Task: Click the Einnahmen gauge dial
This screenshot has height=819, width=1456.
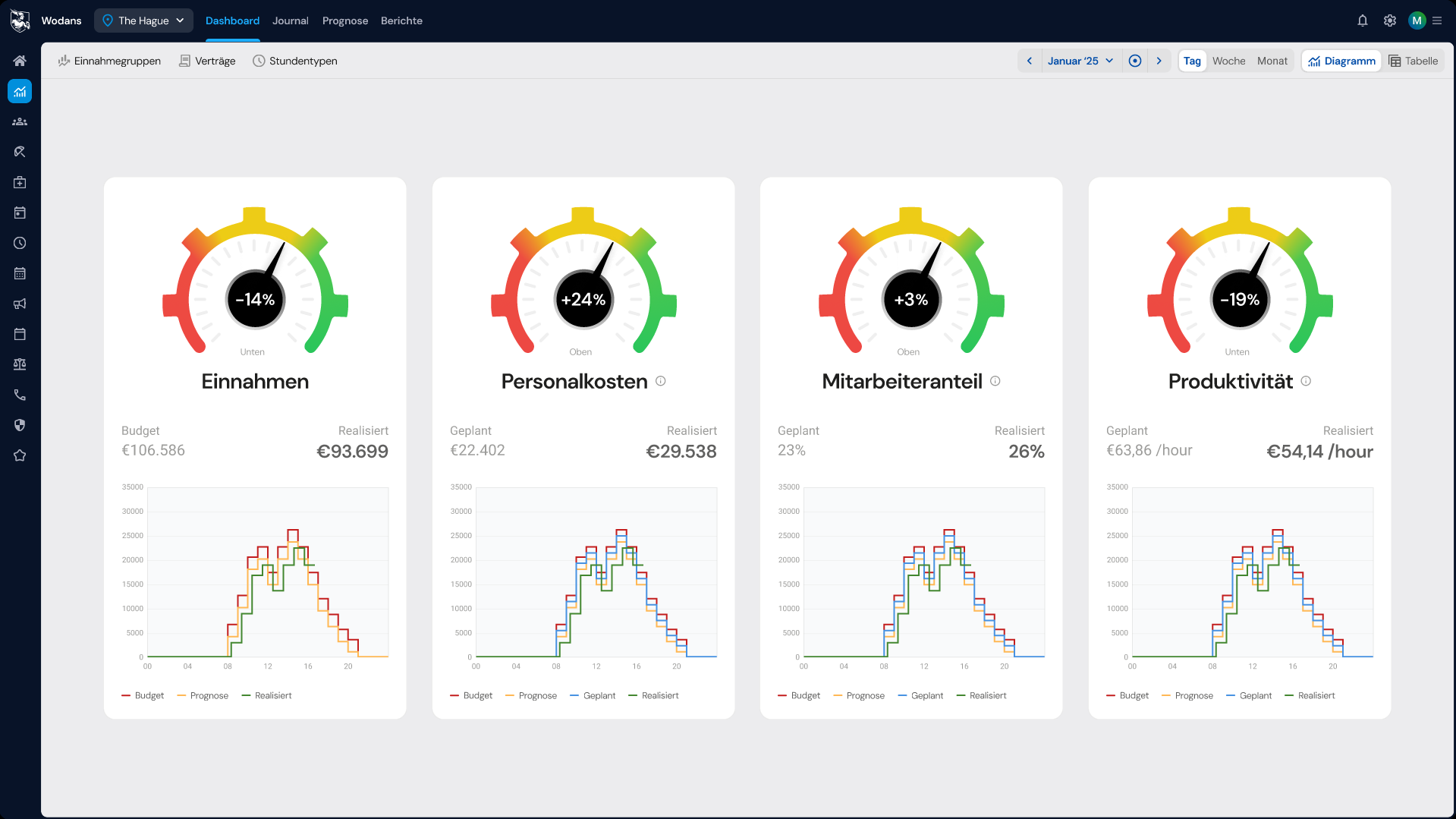Action: tap(255, 281)
